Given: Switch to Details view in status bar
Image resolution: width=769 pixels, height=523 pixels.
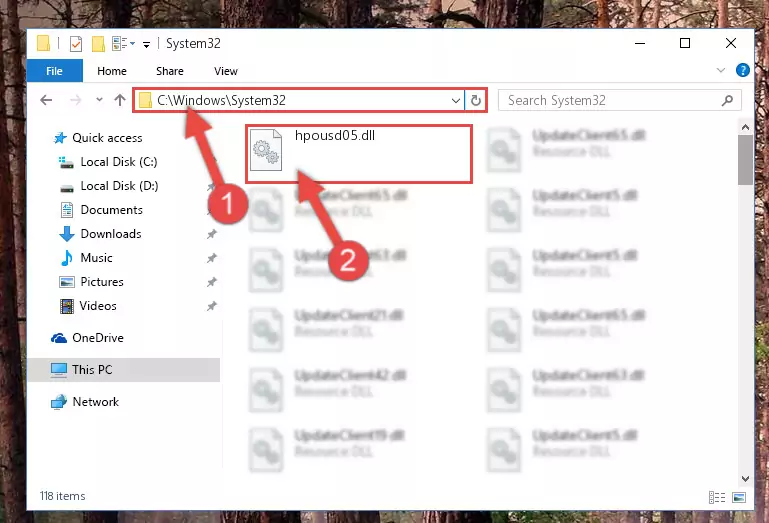Looking at the screenshot, I should pyautogui.click(x=717, y=497).
